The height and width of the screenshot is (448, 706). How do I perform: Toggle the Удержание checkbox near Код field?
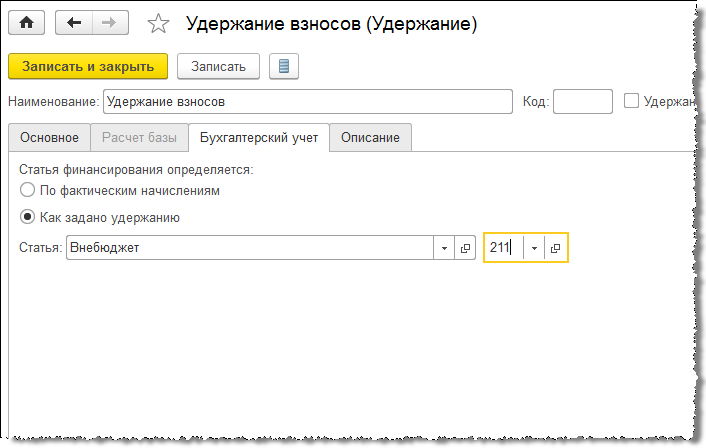pos(631,100)
